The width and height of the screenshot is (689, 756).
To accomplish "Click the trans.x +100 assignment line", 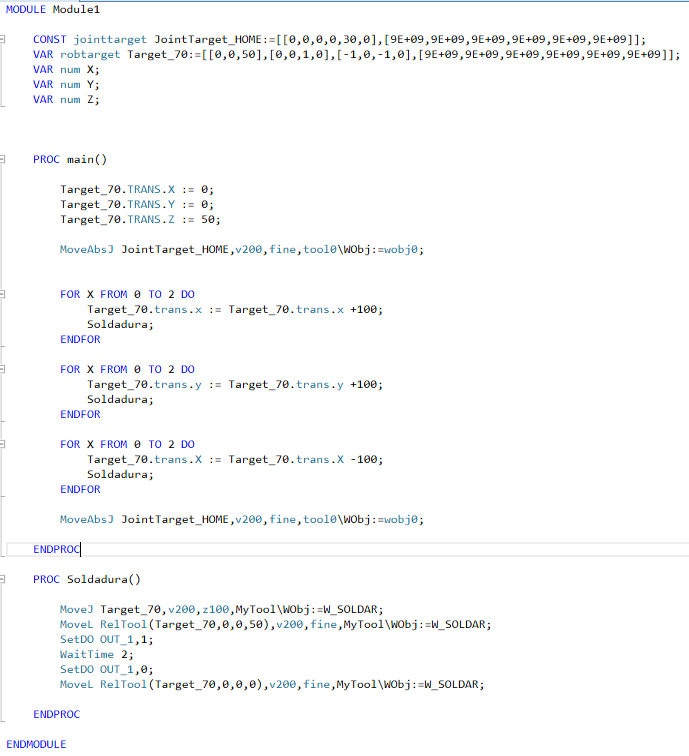I will [235, 309].
